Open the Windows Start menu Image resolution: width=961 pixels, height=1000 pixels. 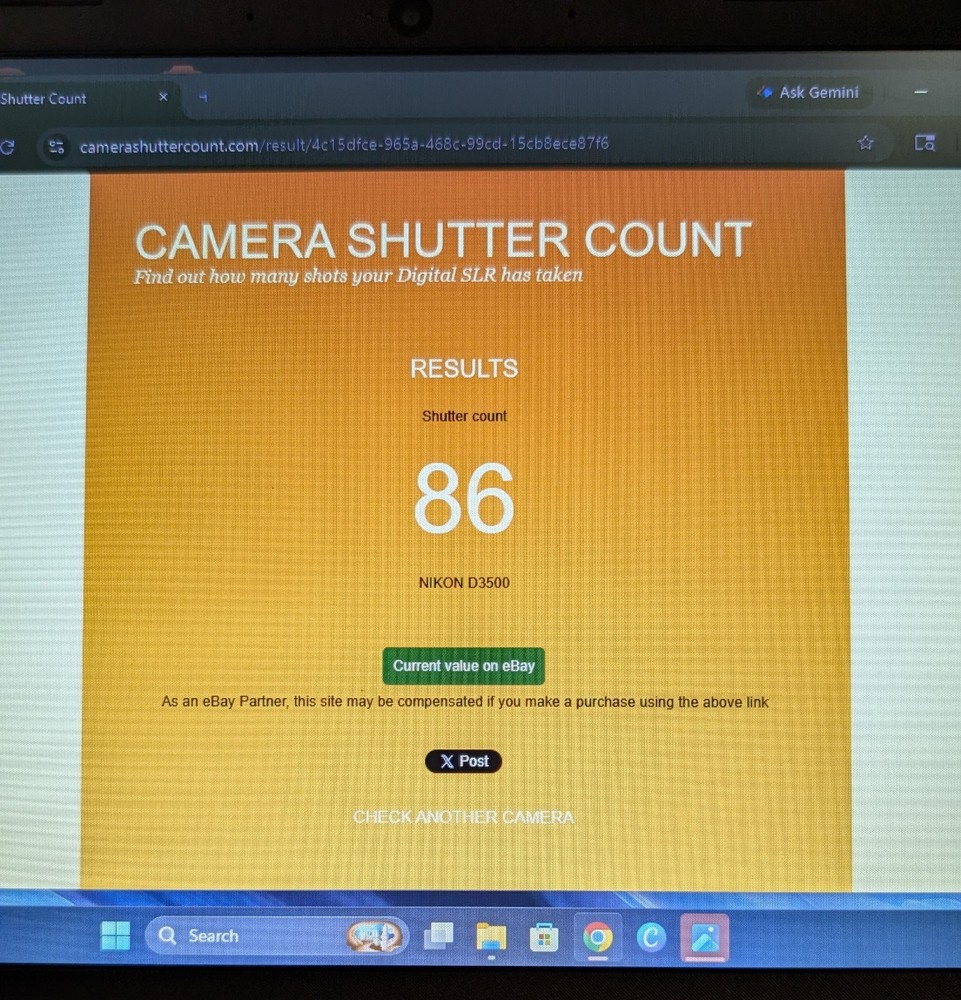(115, 936)
